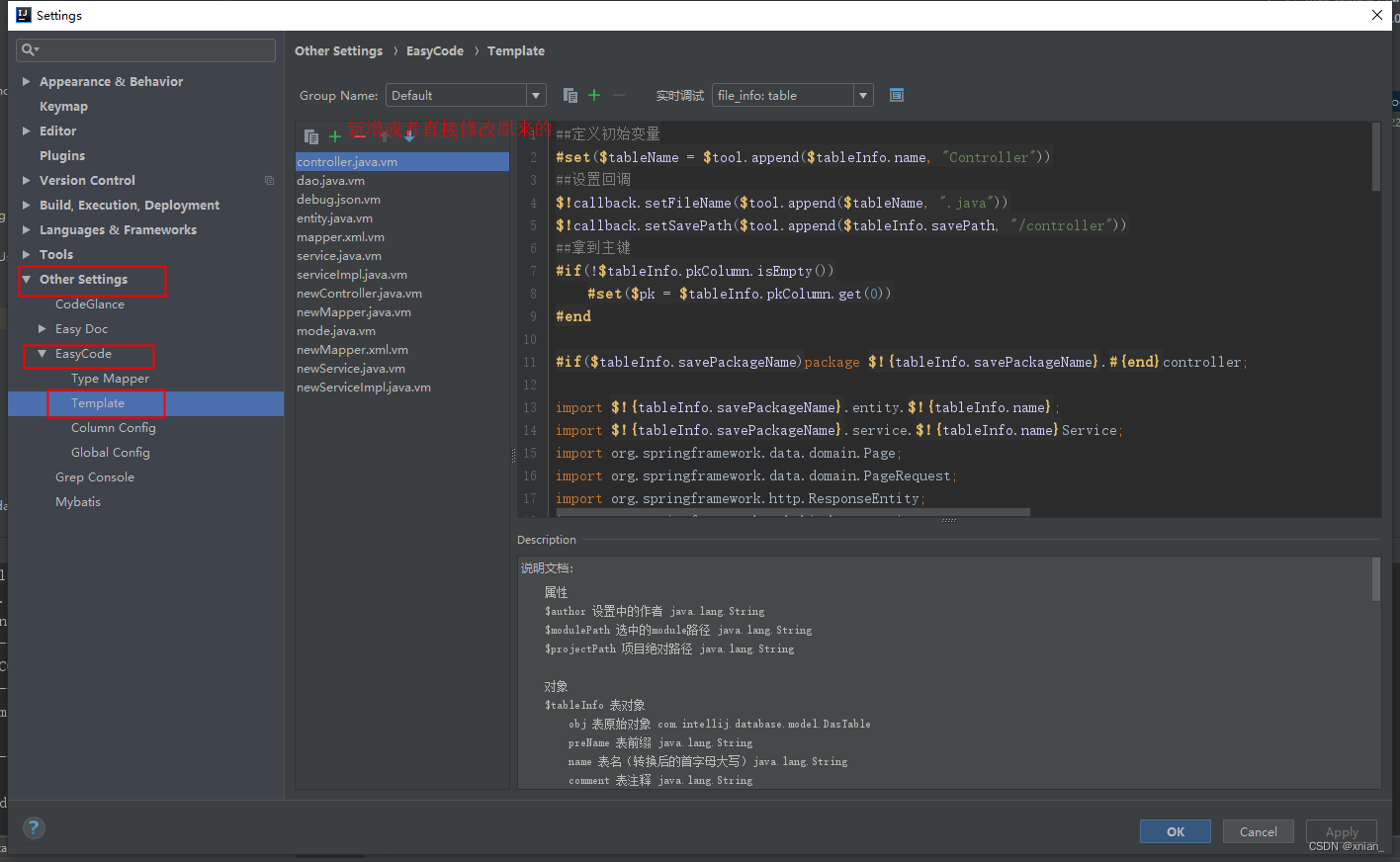Click the search magnifier icon in settings search
1400x862 pixels.
[30, 49]
